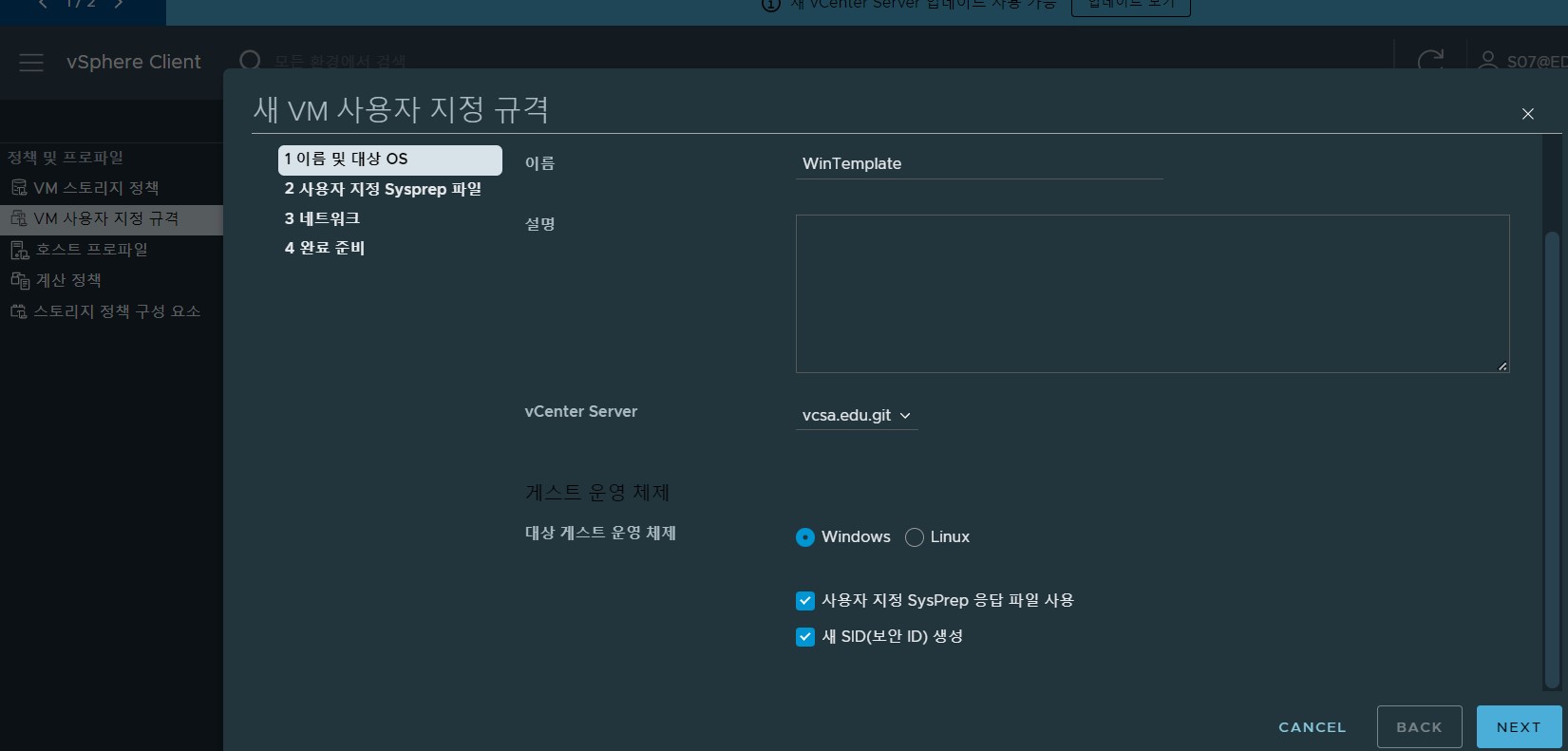Click inside the 설명 text area
The image size is (1568, 751).
(x=1153, y=293)
